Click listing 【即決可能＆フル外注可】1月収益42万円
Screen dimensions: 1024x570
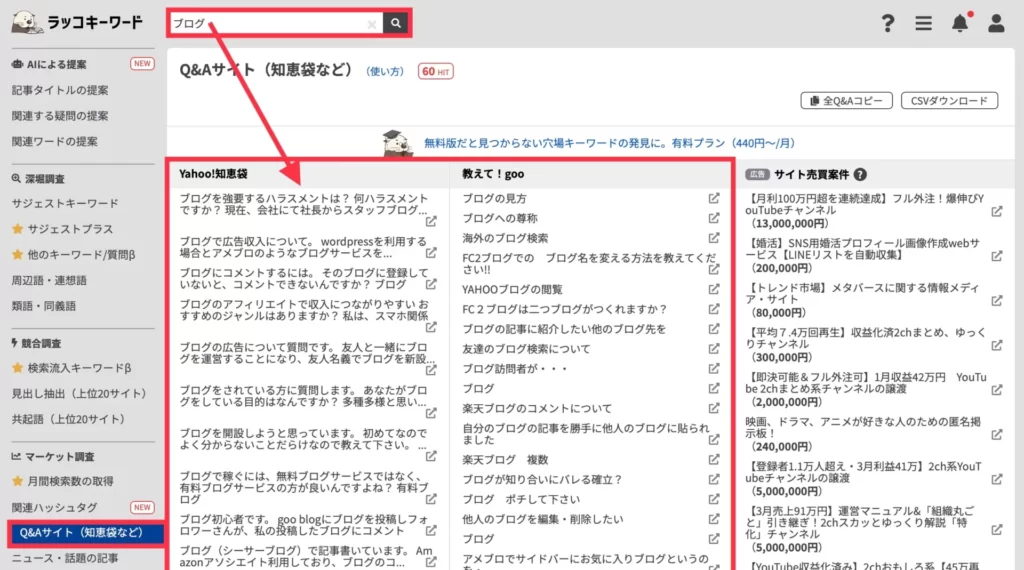[866, 389]
